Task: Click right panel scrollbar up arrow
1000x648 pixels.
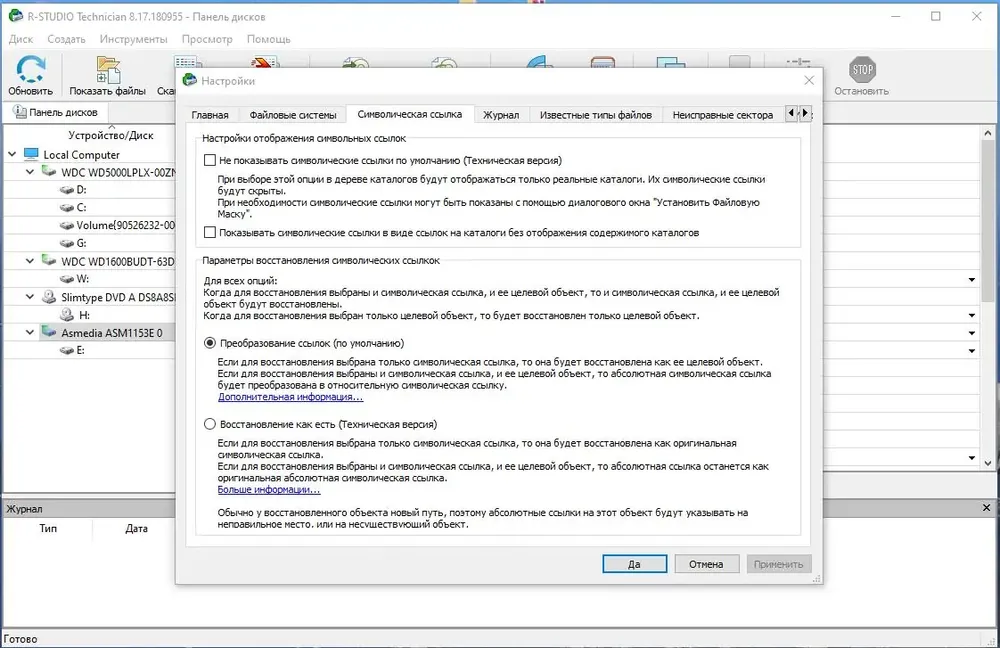Action: point(988,133)
